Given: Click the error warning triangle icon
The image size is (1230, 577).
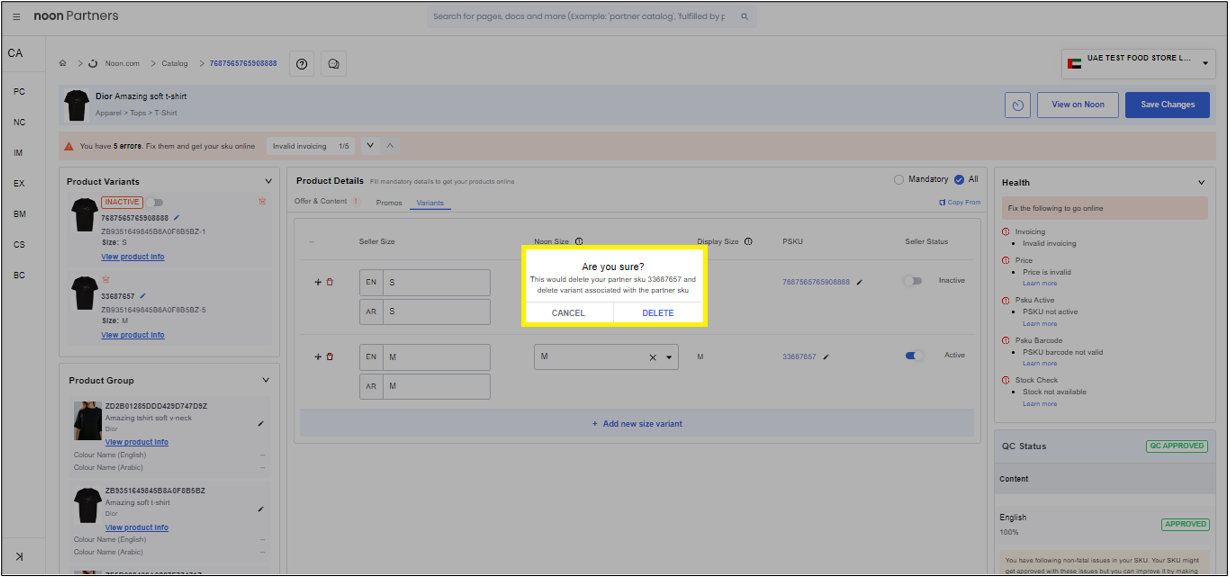Looking at the screenshot, I should pyautogui.click(x=69, y=146).
